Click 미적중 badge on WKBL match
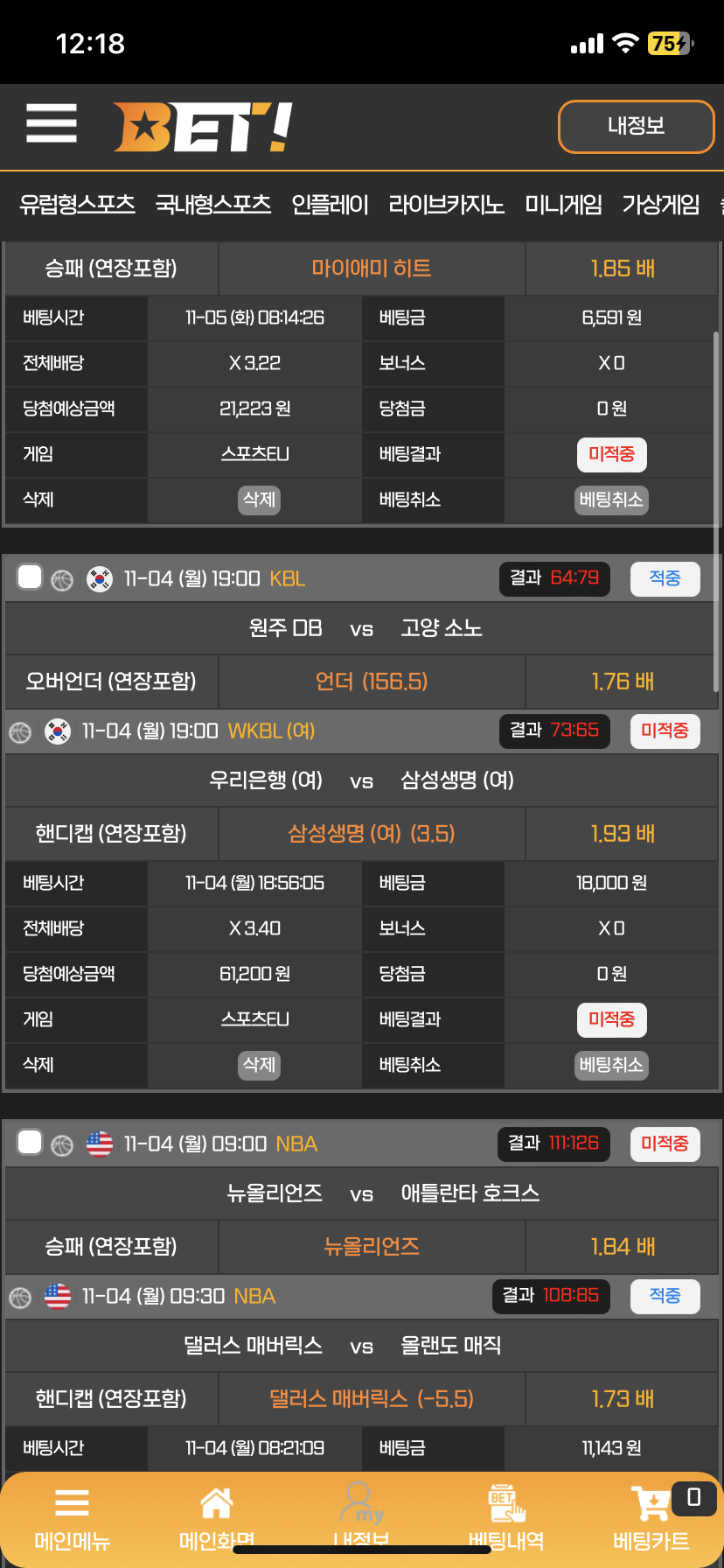This screenshot has width=724, height=1568. 665,731
